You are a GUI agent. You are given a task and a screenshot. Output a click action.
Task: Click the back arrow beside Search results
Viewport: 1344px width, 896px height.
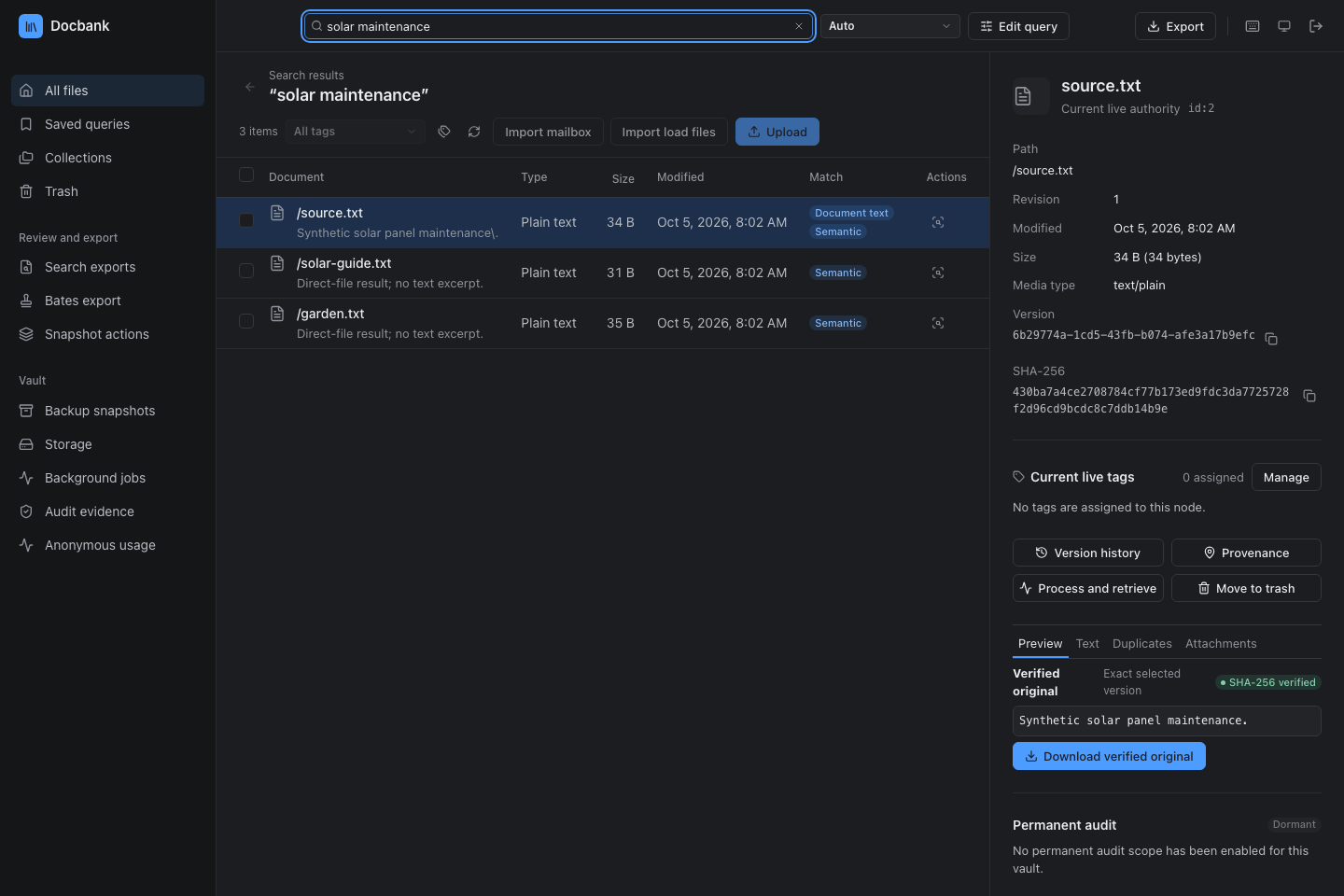coord(249,87)
